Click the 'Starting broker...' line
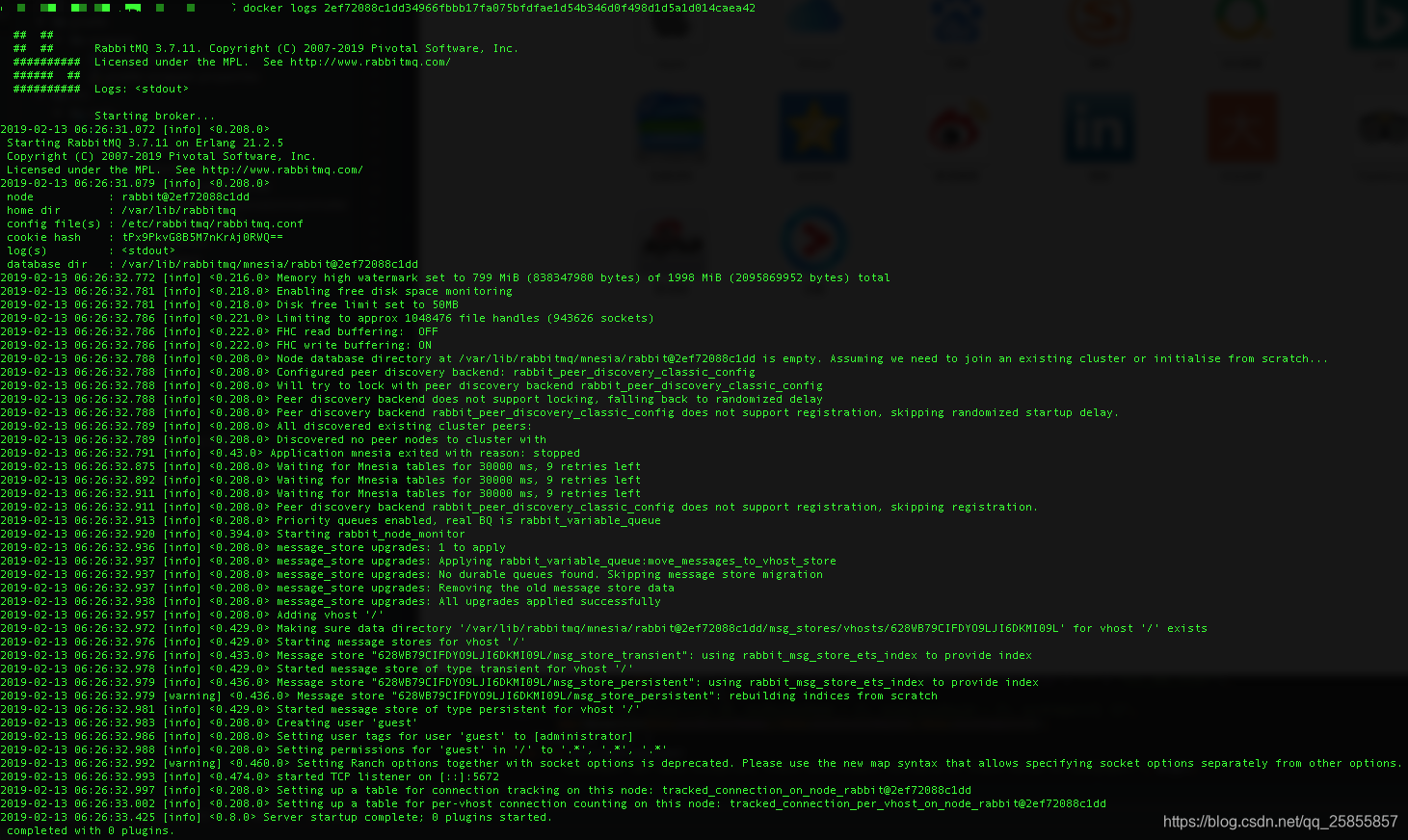Image resolution: width=1408 pixels, height=840 pixels. tap(154, 116)
